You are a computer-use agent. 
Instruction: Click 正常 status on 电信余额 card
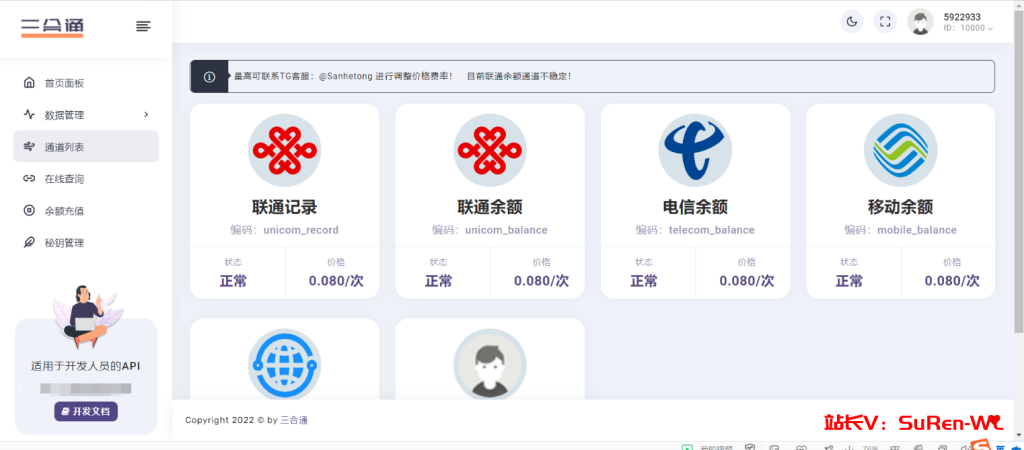pos(644,281)
